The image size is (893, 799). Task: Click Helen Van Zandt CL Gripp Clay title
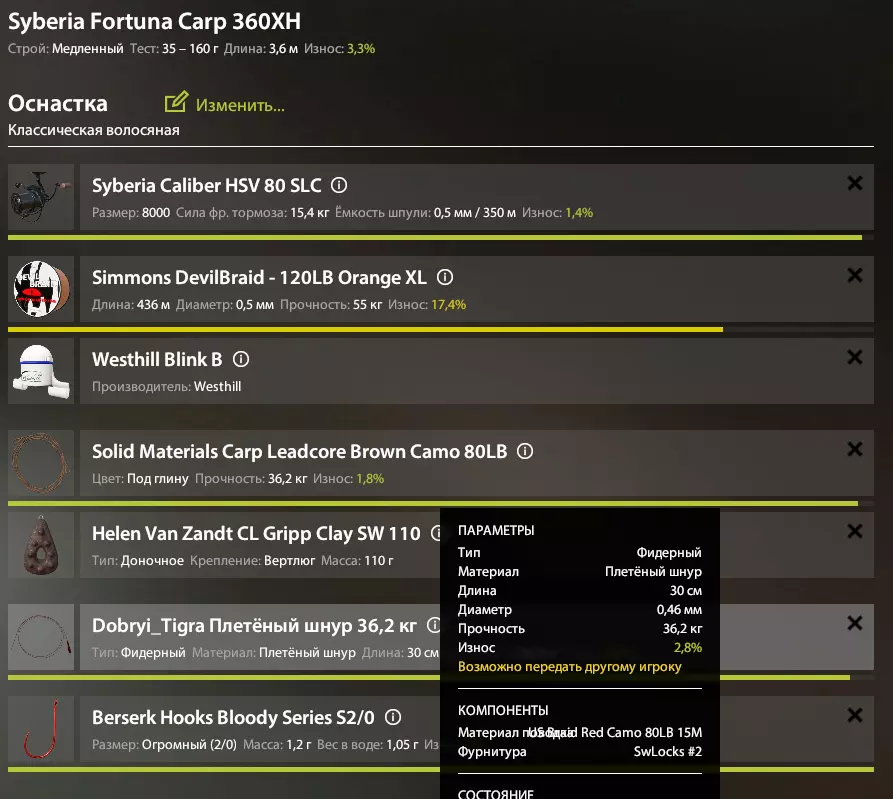pyautogui.click(x=256, y=534)
